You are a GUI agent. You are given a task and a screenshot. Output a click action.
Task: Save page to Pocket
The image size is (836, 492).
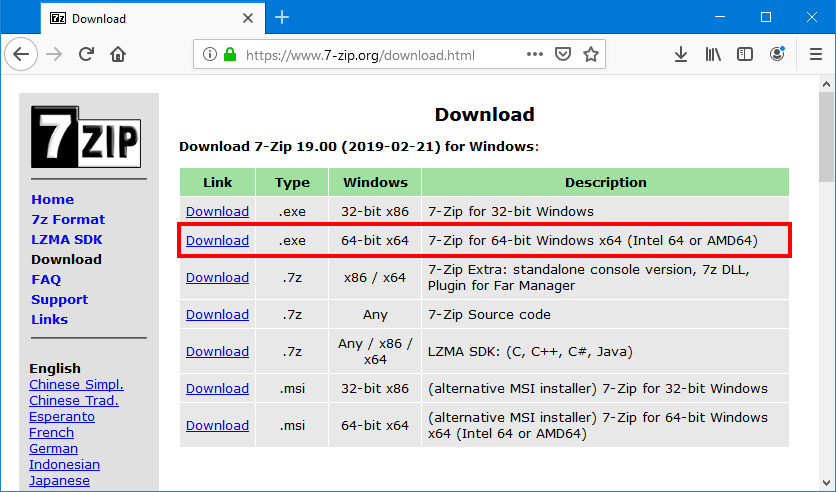pyautogui.click(x=563, y=54)
